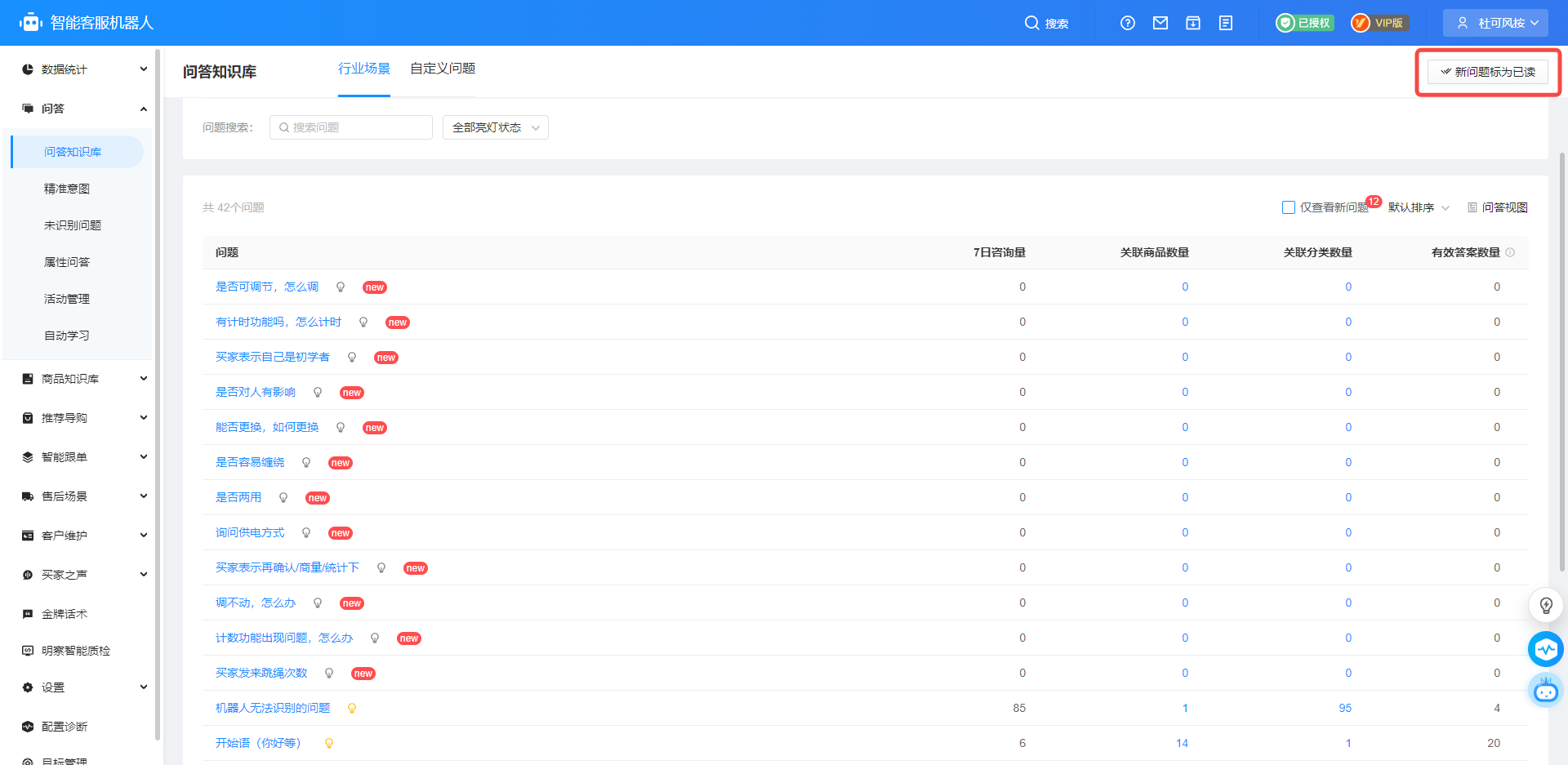Open floating lightbulb tips button

tap(1546, 605)
